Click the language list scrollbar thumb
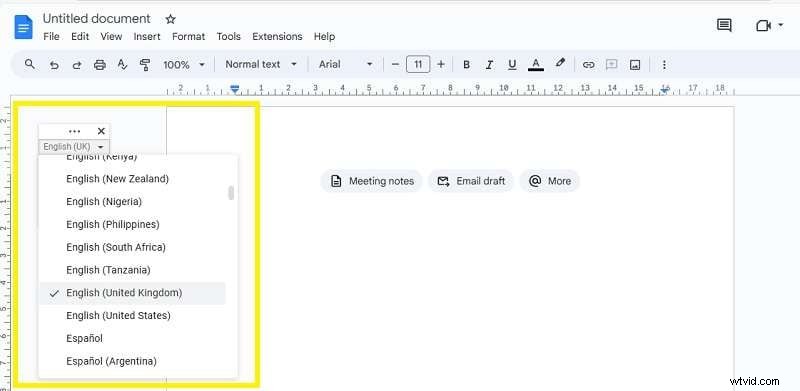 click(x=231, y=192)
